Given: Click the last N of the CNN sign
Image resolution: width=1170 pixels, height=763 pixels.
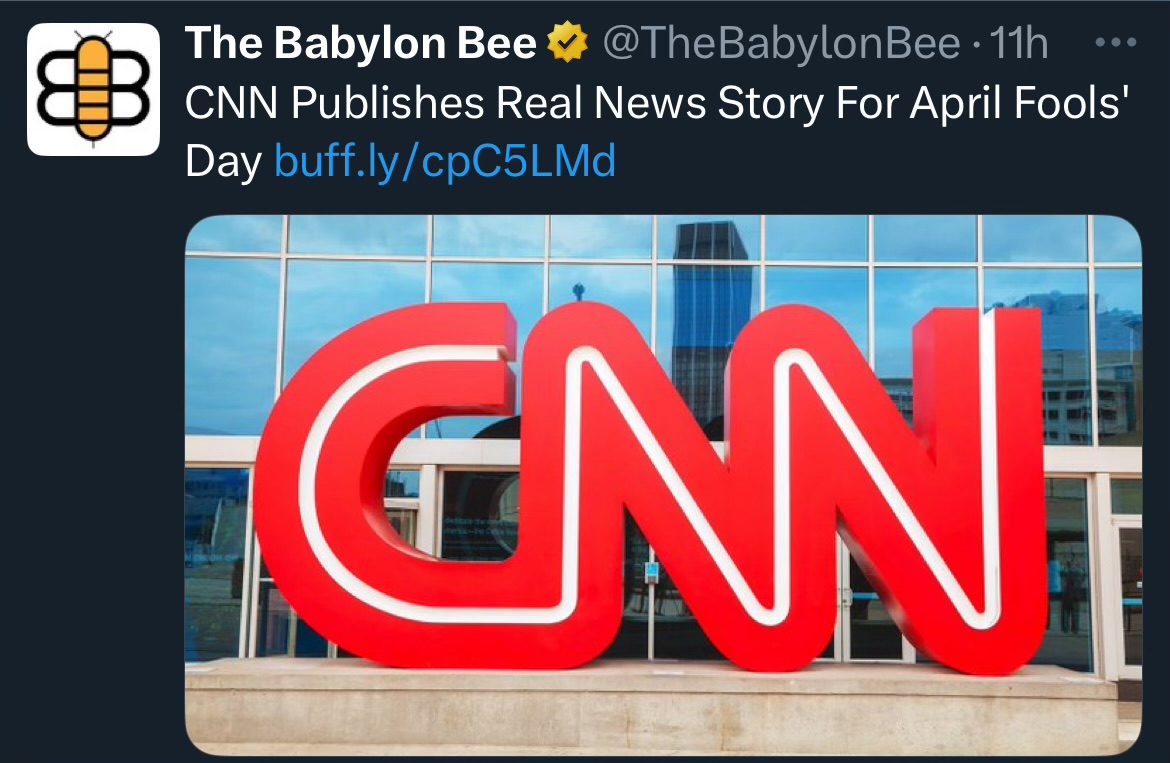Looking at the screenshot, I should tap(895, 485).
